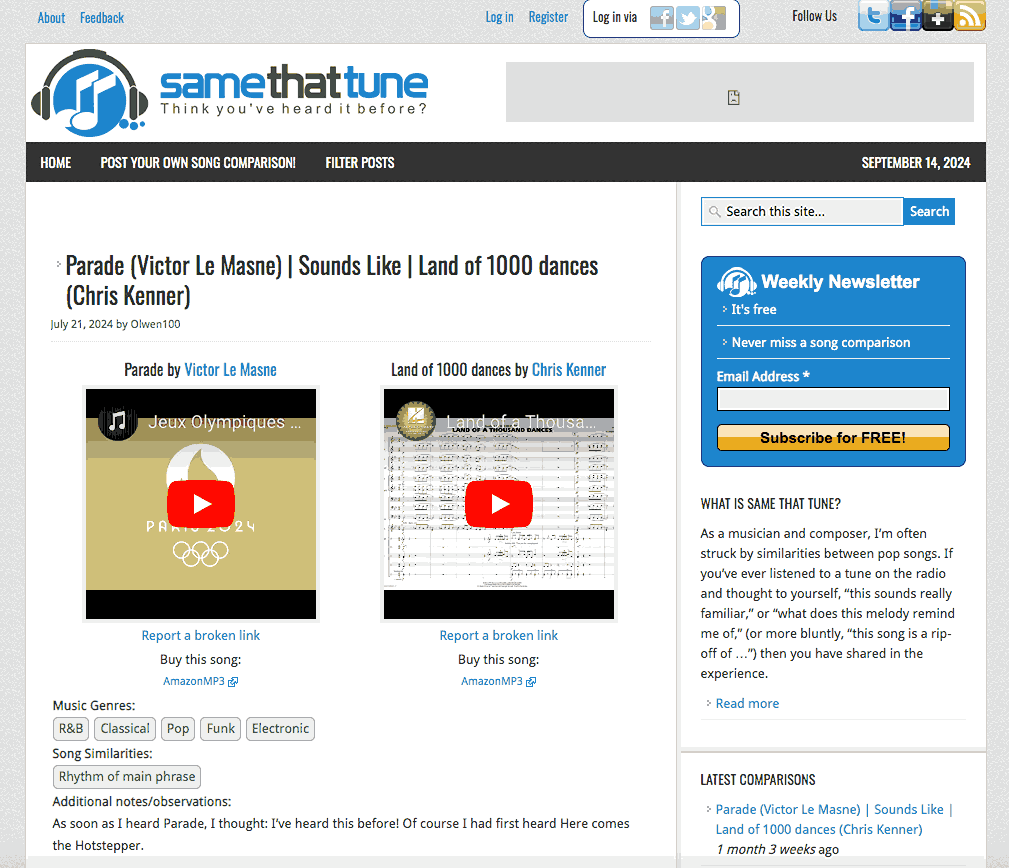Play the Land of a Thousand Dances video
Image resolution: width=1009 pixels, height=868 pixels.
[499, 504]
